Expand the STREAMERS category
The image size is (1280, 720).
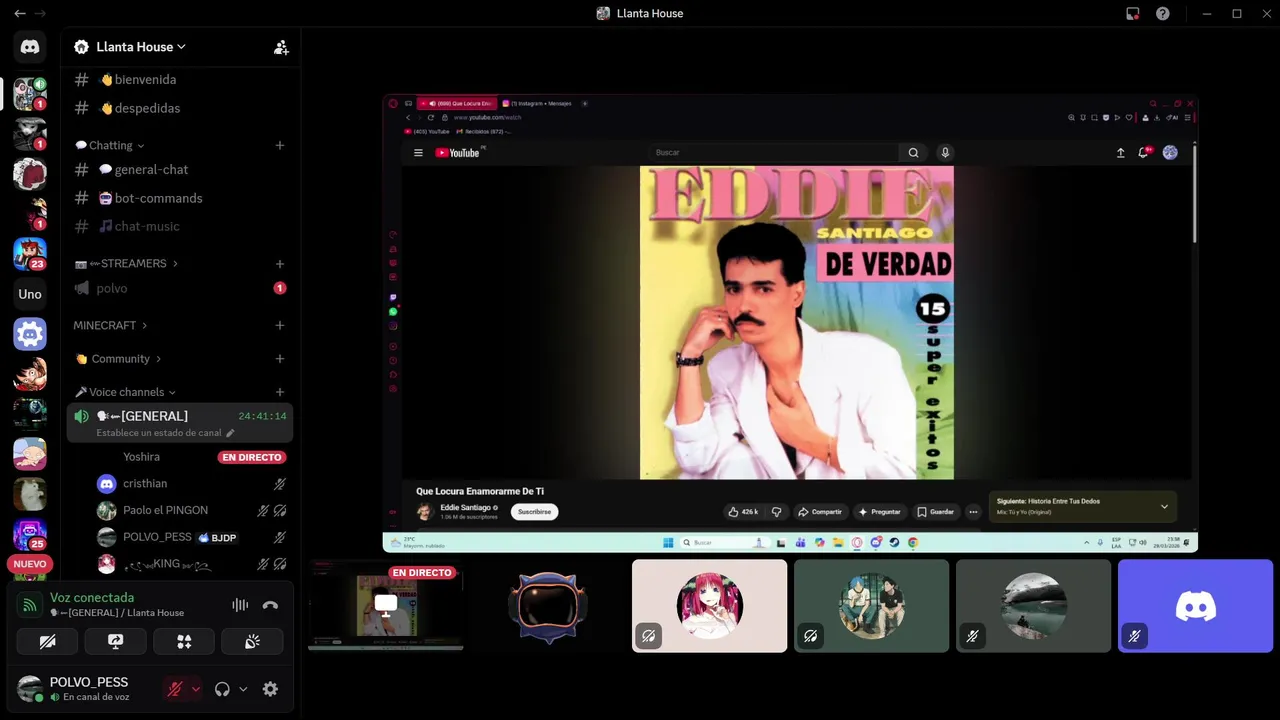tap(127, 263)
